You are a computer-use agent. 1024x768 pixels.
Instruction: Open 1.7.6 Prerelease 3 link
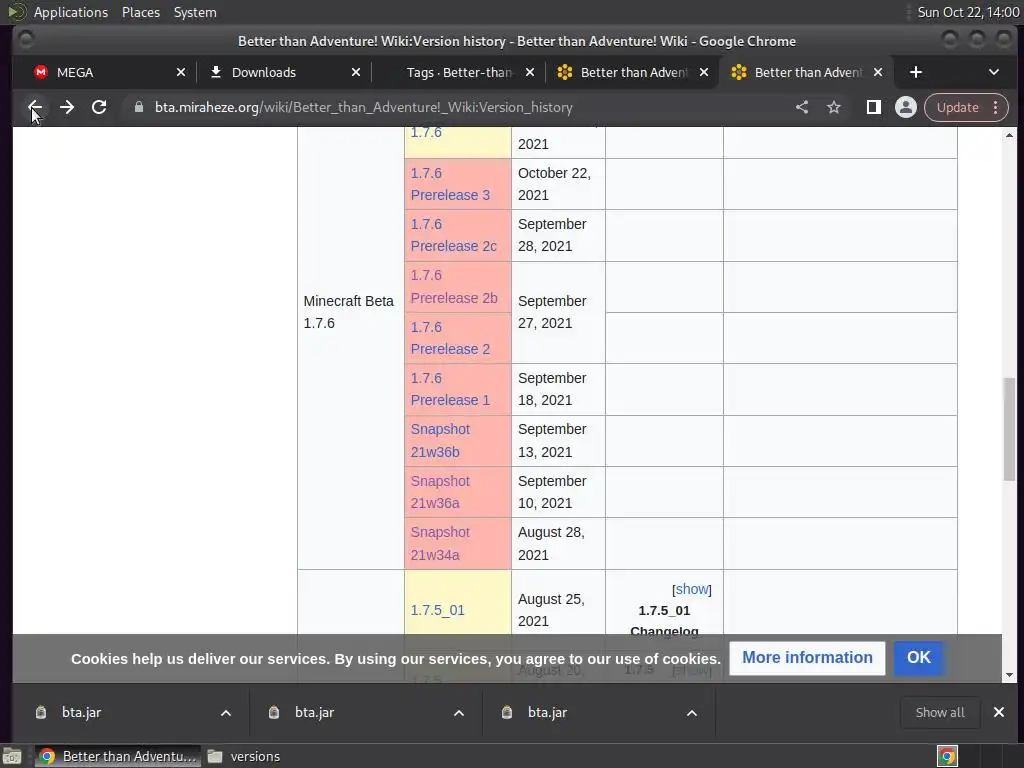pyautogui.click(x=450, y=184)
